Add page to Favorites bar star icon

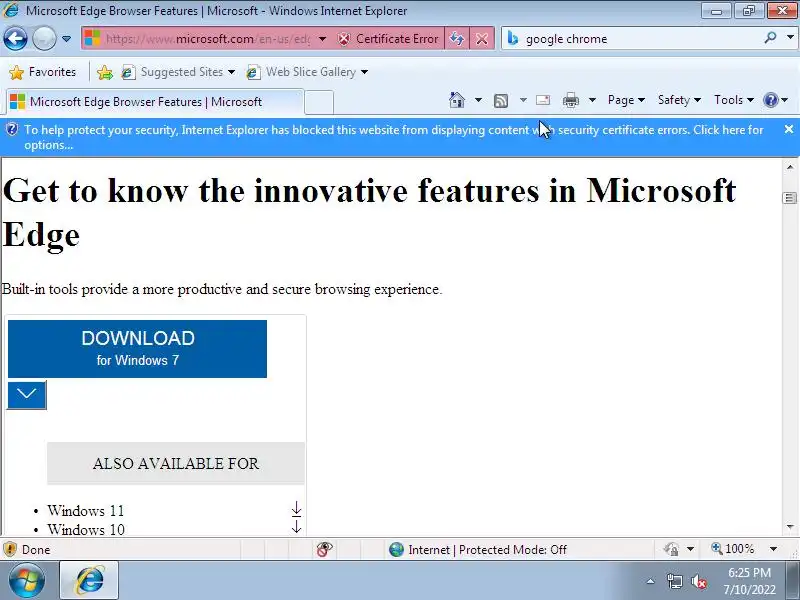point(105,72)
